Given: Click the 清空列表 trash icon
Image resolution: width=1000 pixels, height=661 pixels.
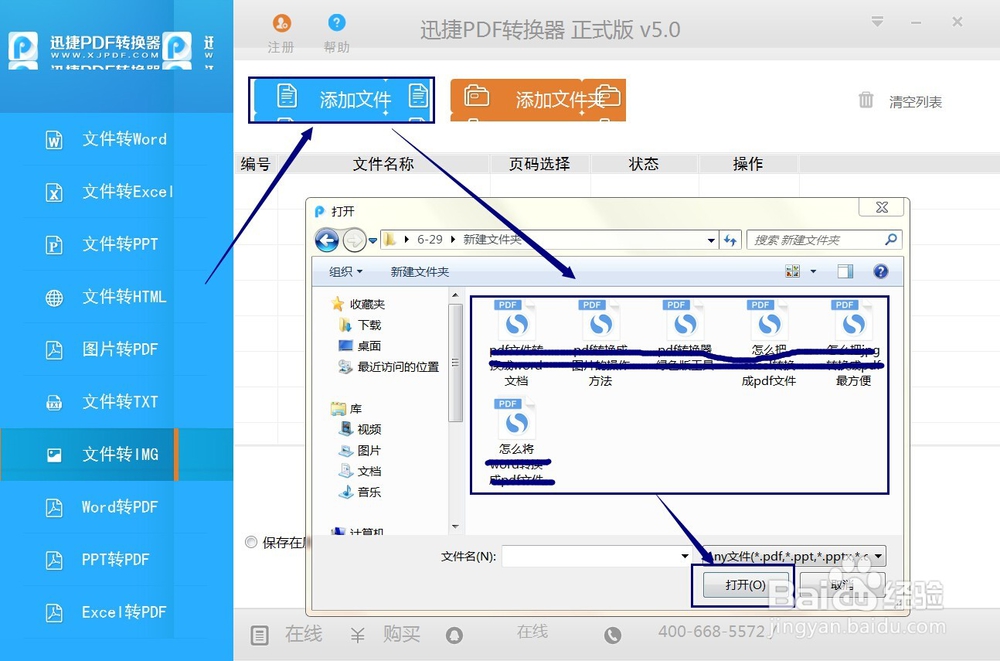Looking at the screenshot, I should point(865,100).
